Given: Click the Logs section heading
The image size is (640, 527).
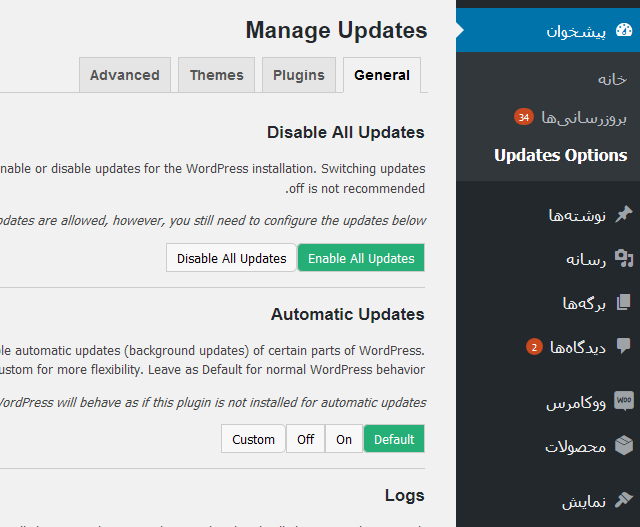Looking at the screenshot, I should pyautogui.click(x=404, y=496).
